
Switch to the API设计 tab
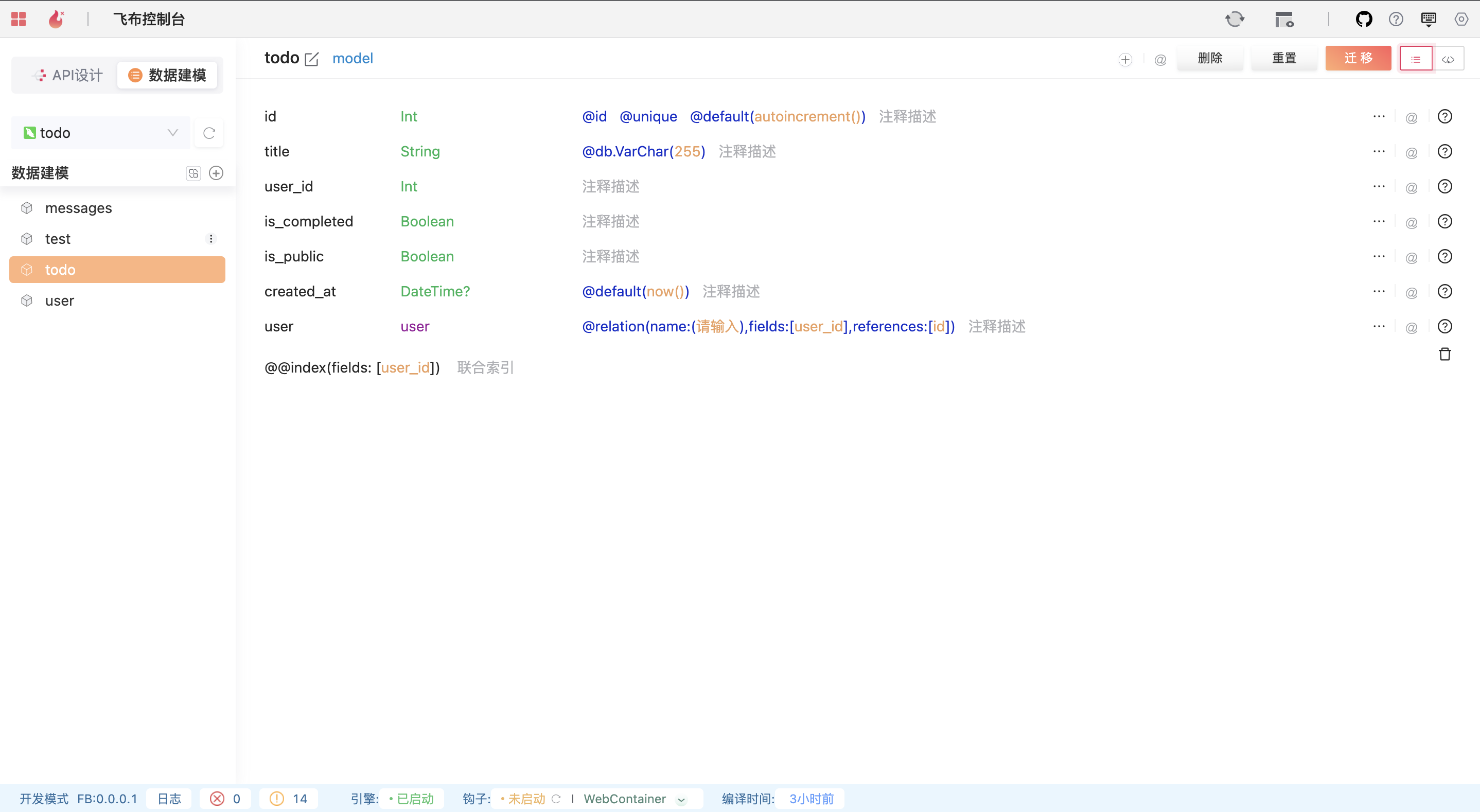(68, 75)
